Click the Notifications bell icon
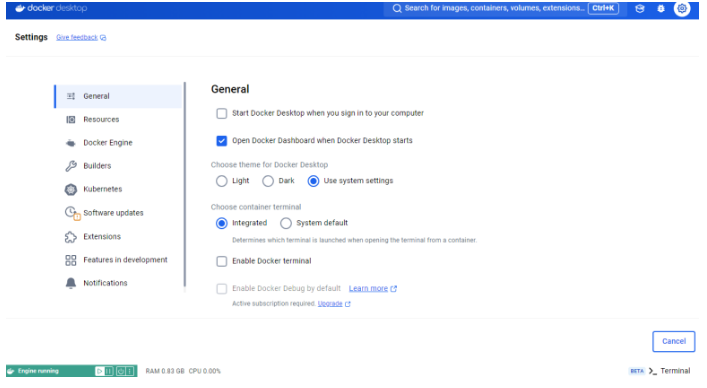 [x=71, y=283]
